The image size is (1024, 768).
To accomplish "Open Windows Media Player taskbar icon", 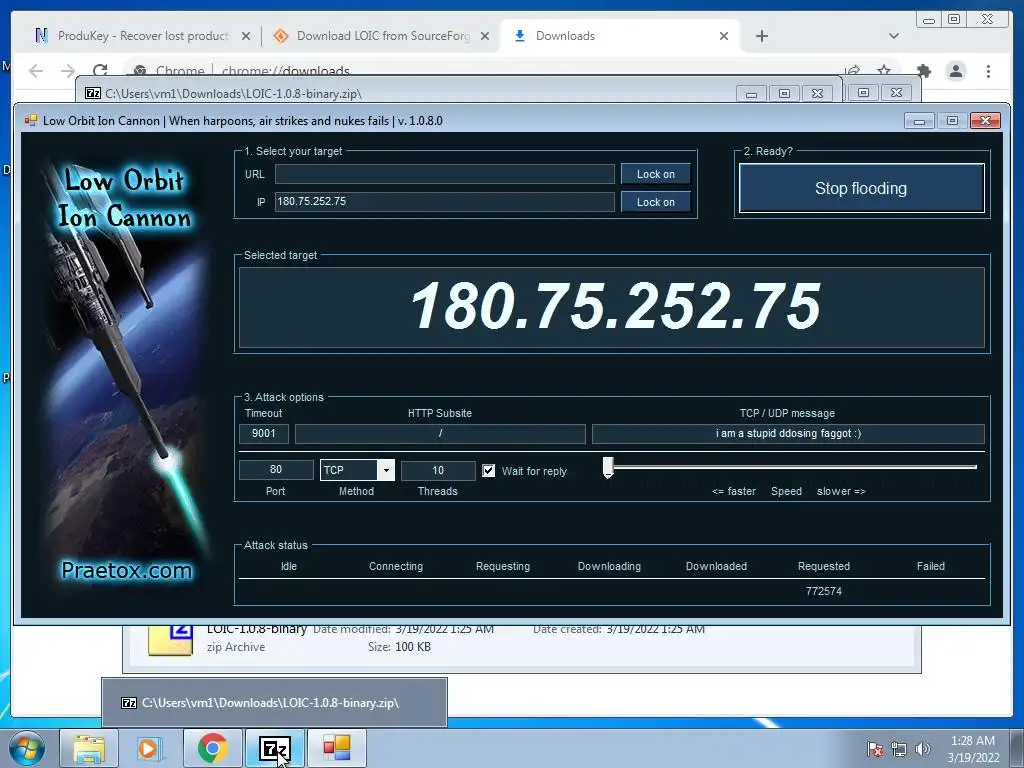I will [x=148, y=748].
